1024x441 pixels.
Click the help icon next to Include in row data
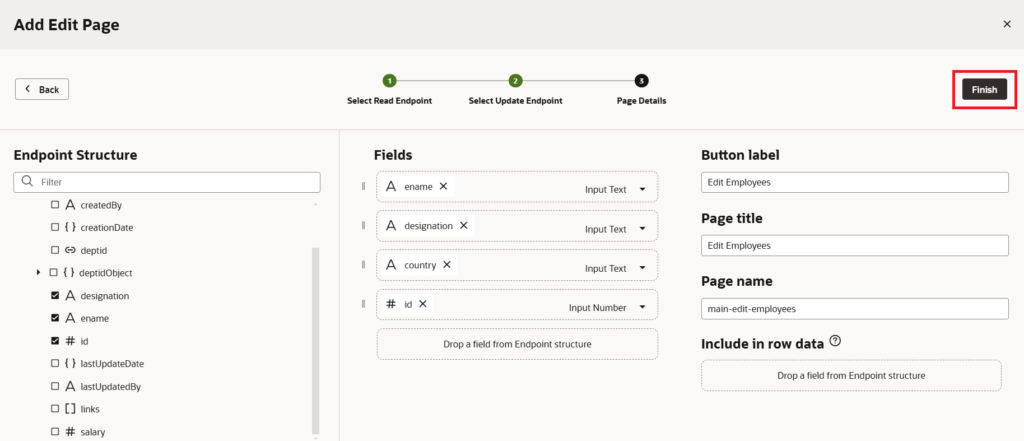pos(835,341)
